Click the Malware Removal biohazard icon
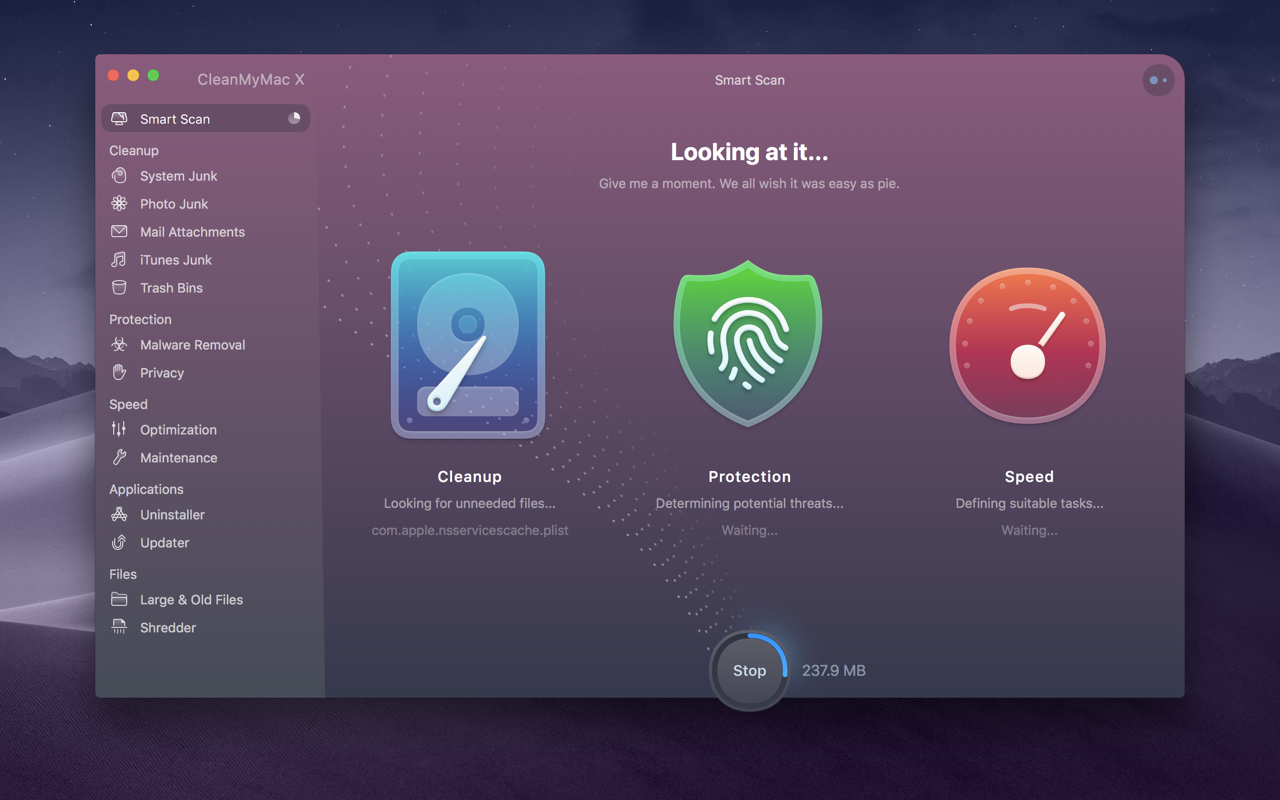The image size is (1280, 800). pyautogui.click(x=119, y=344)
